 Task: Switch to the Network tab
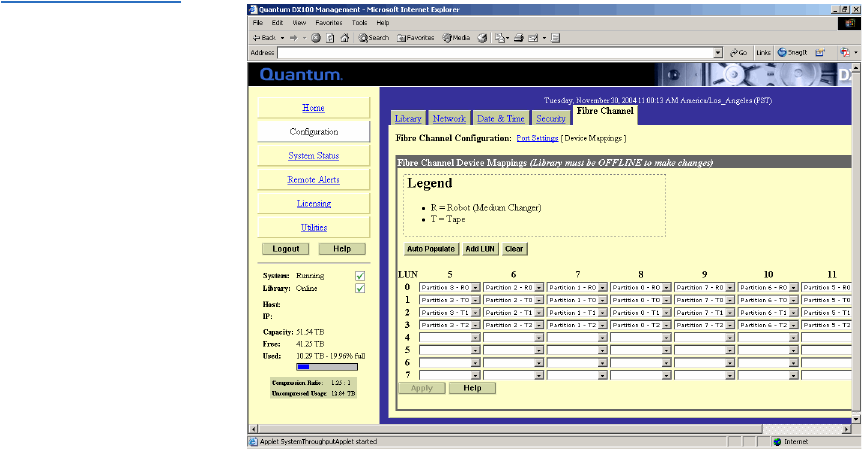click(449, 119)
